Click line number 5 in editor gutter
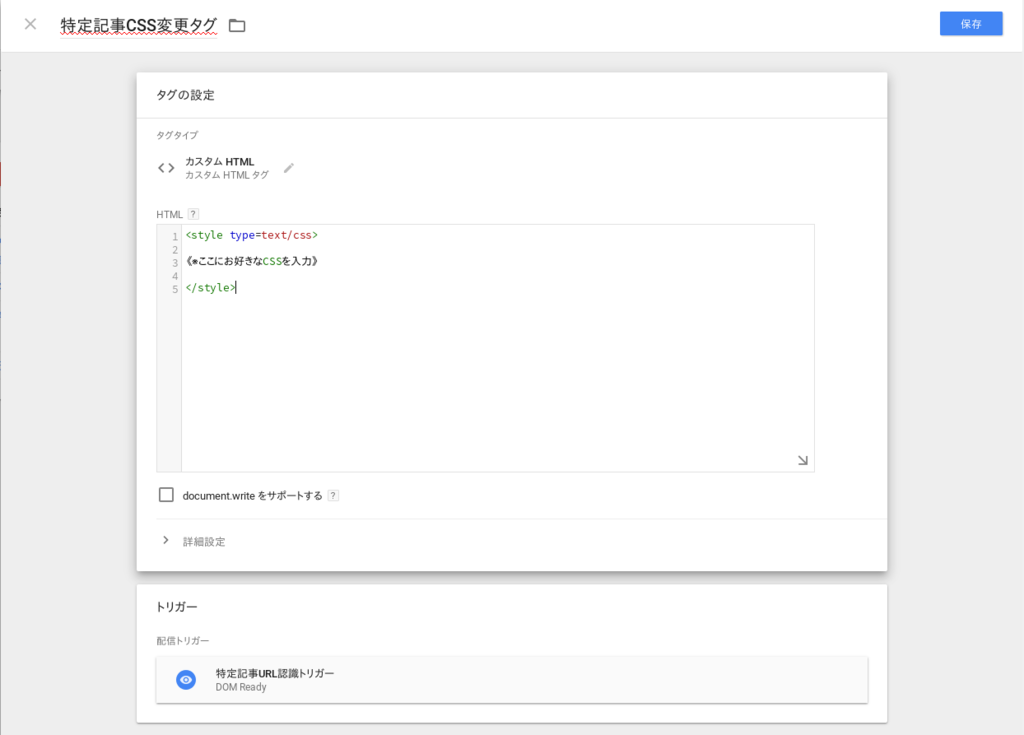Viewport: 1024px width, 735px height. (175, 289)
